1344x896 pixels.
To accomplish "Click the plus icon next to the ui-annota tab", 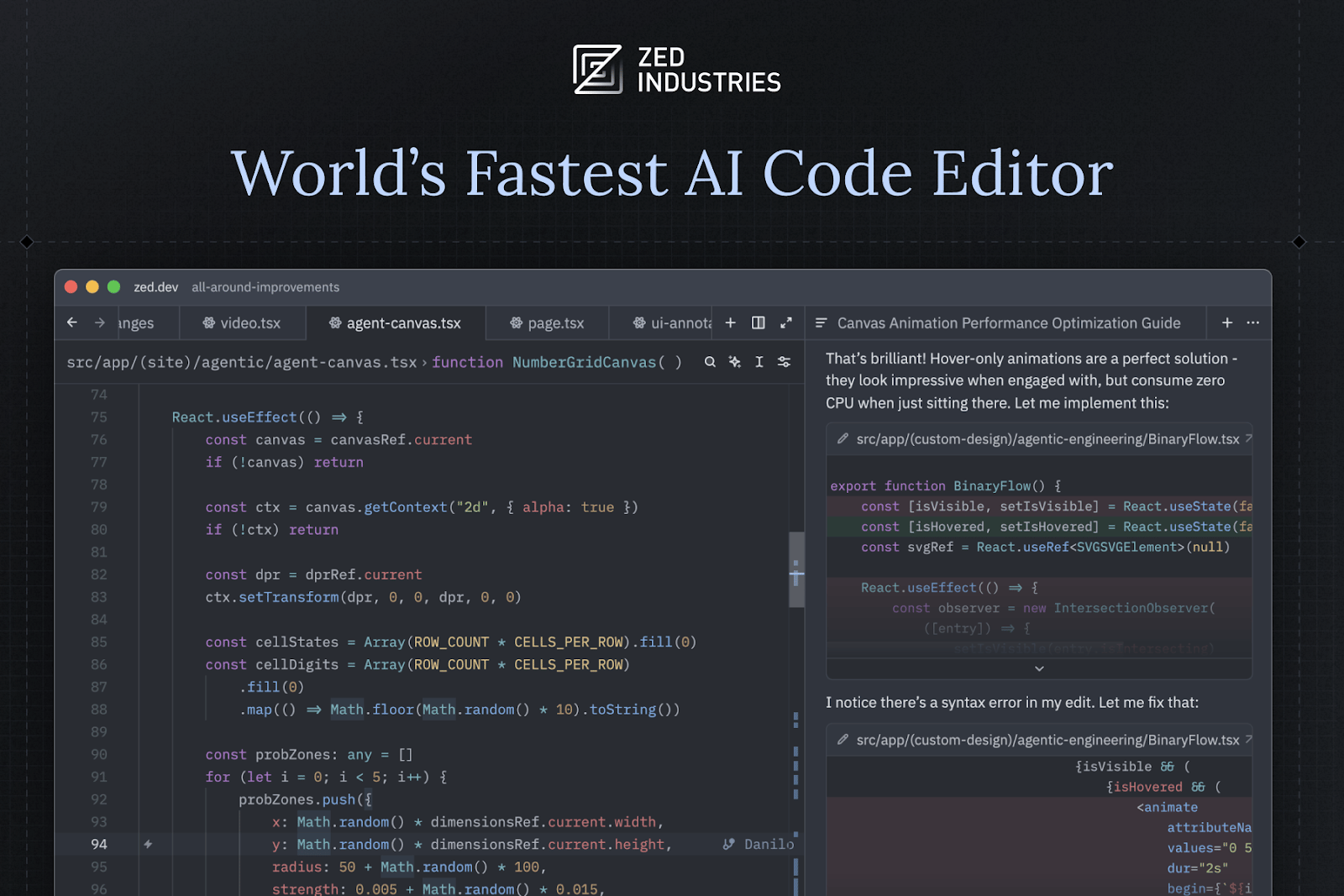I will click(x=731, y=322).
